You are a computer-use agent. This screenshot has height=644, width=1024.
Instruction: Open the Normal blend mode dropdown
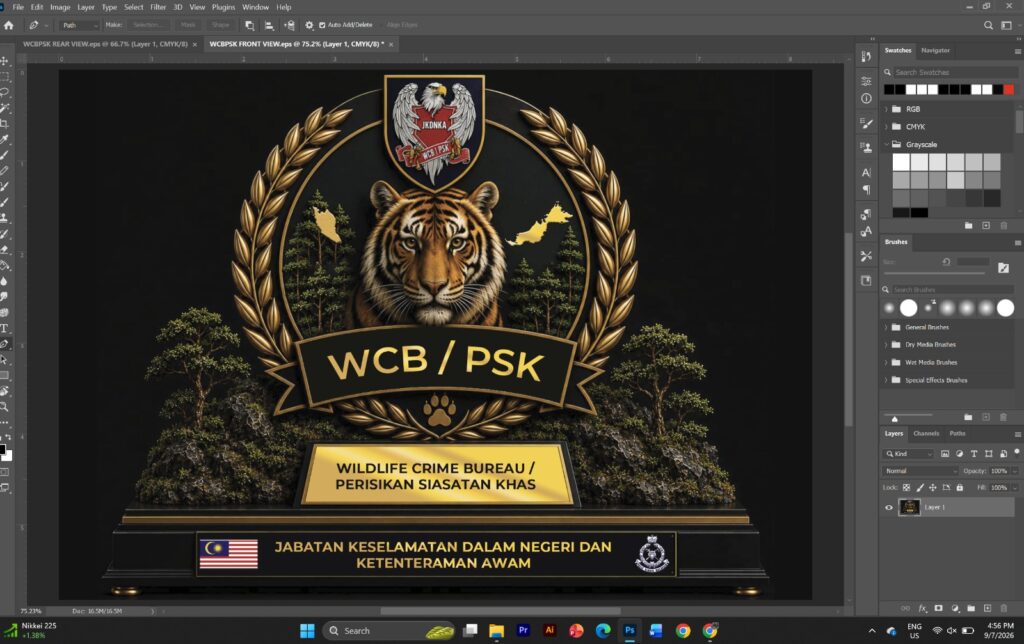pyautogui.click(x=920, y=471)
